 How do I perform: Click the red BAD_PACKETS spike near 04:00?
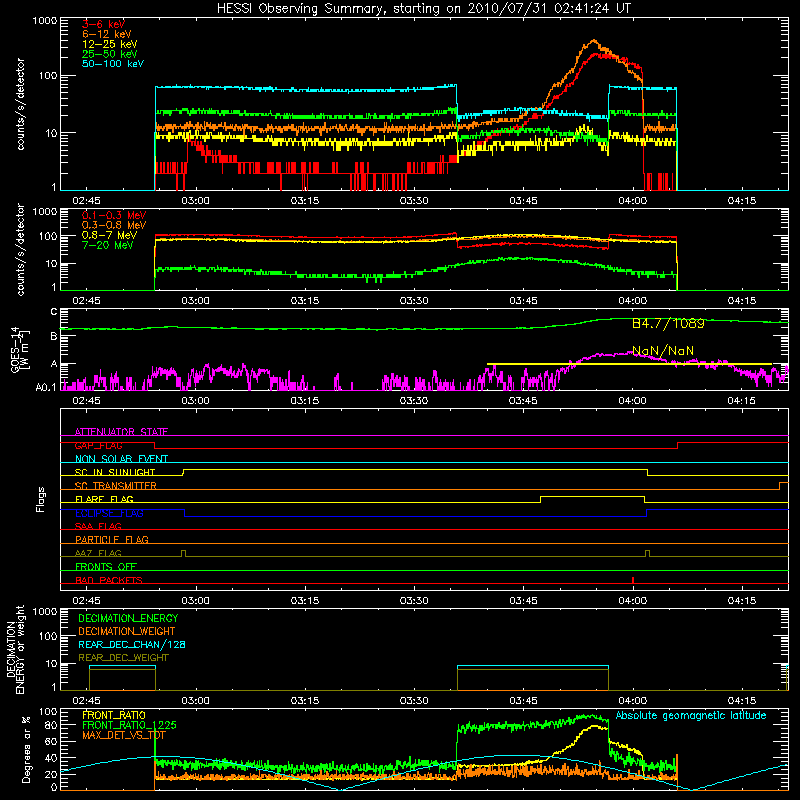pyautogui.click(x=633, y=580)
